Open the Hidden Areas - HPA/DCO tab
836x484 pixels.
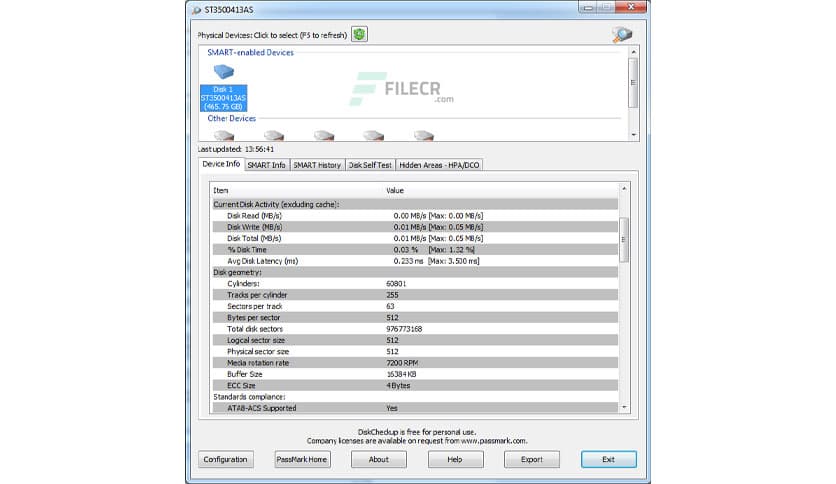tap(439, 165)
